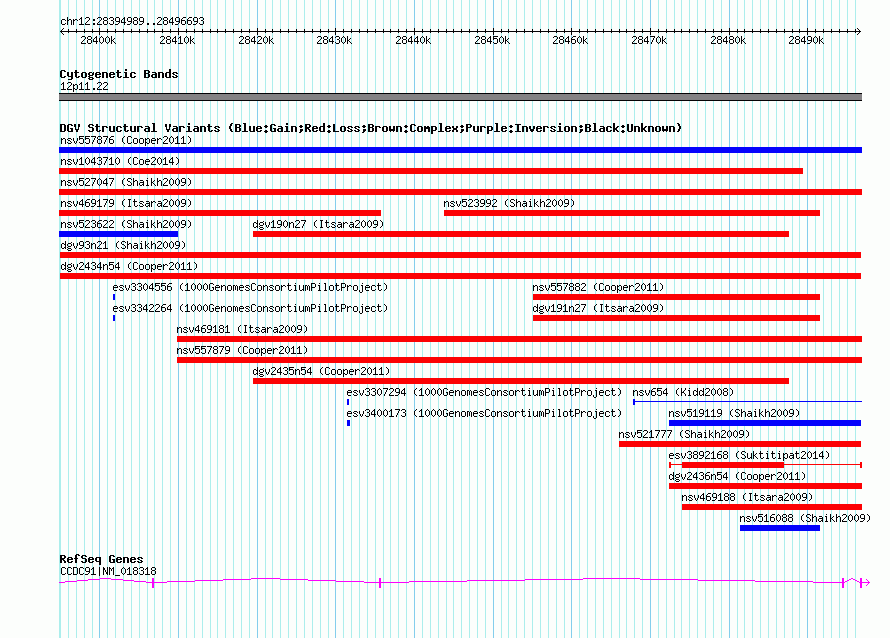The image size is (890, 638).
Task: Click the nsv469181 (Itsara2009) label
Action: coord(242,329)
